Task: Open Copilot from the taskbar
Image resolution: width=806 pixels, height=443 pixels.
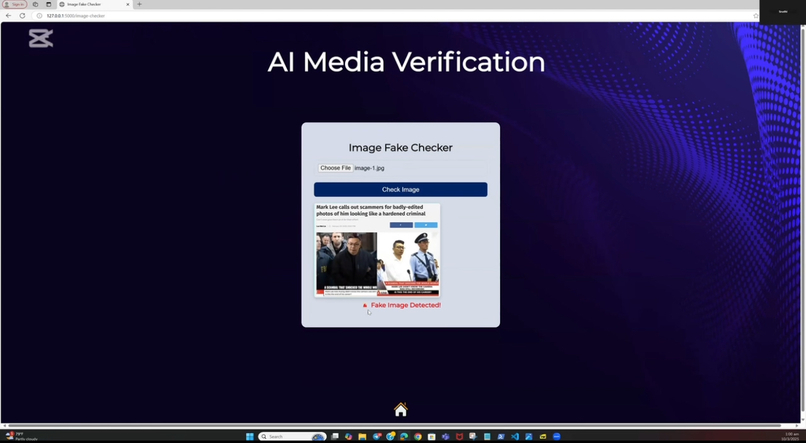Action: pos(349,436)
